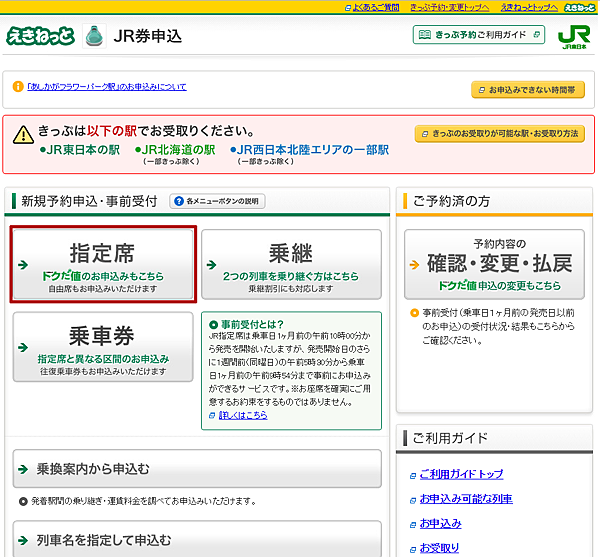Viewport: 600px width, 557px height.
Task: Click the small えきねっと badge in yellow bar
Action: 579,7
